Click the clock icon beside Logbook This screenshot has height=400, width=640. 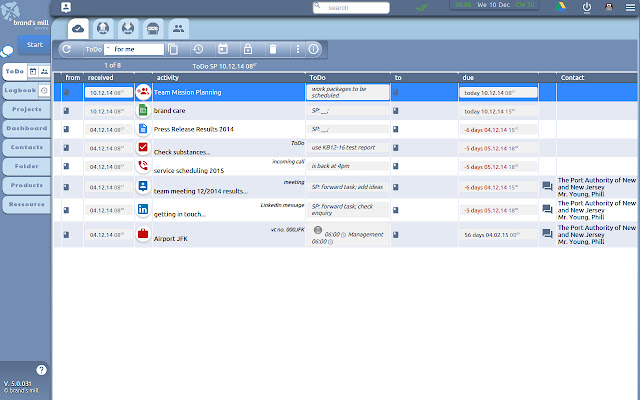point(44,91)
